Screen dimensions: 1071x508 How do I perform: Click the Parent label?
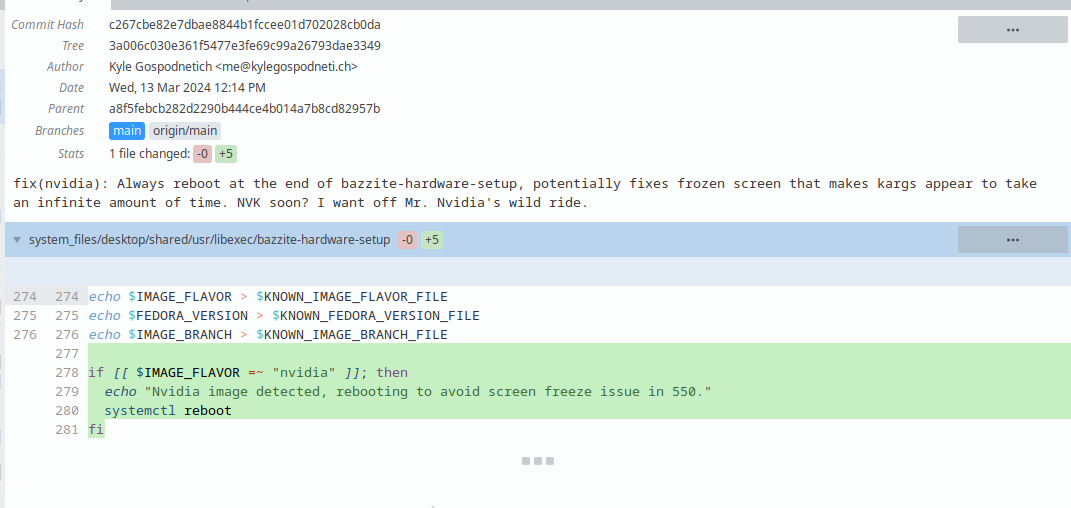(66, 109)
